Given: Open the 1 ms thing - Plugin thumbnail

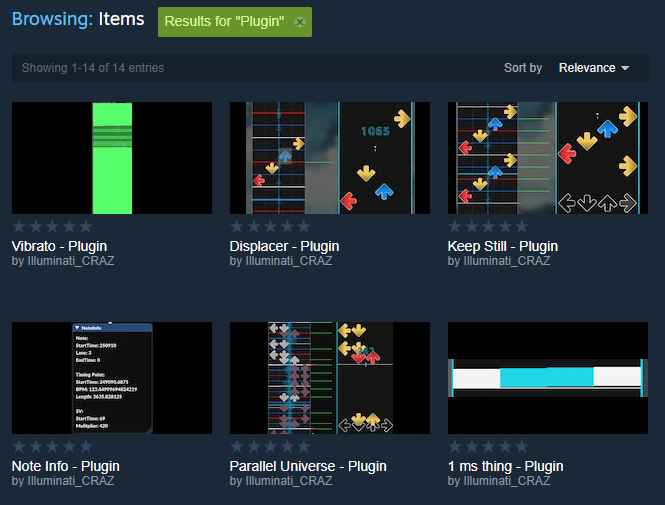Looking at the screenshot, I should [x=548, y=378].
